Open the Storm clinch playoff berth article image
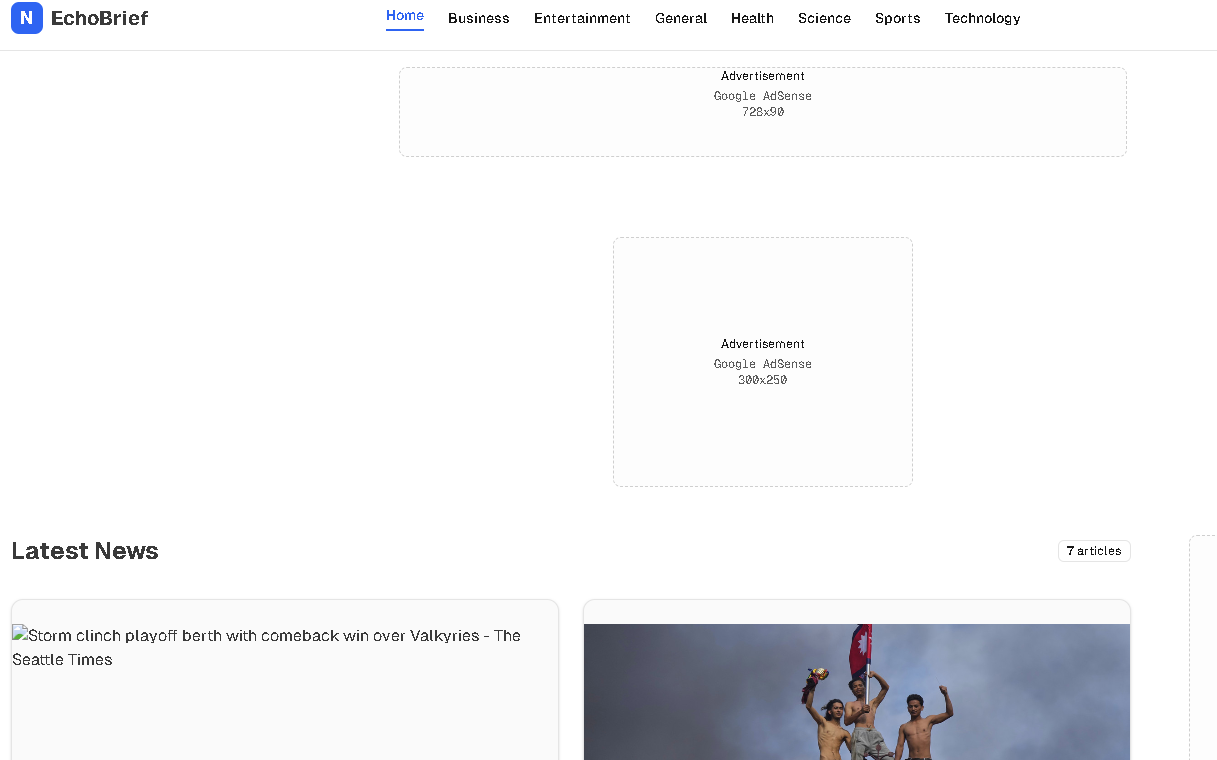This screenshot has height=760, width=1217. point(285,692)
